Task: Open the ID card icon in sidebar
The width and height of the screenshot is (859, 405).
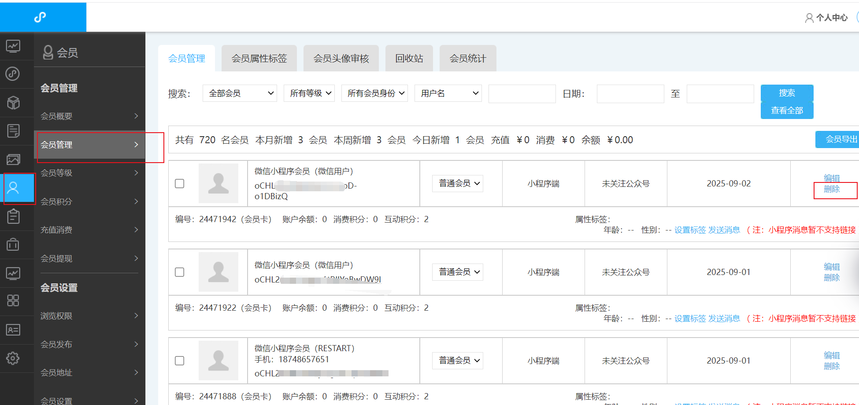Action: 13,329
